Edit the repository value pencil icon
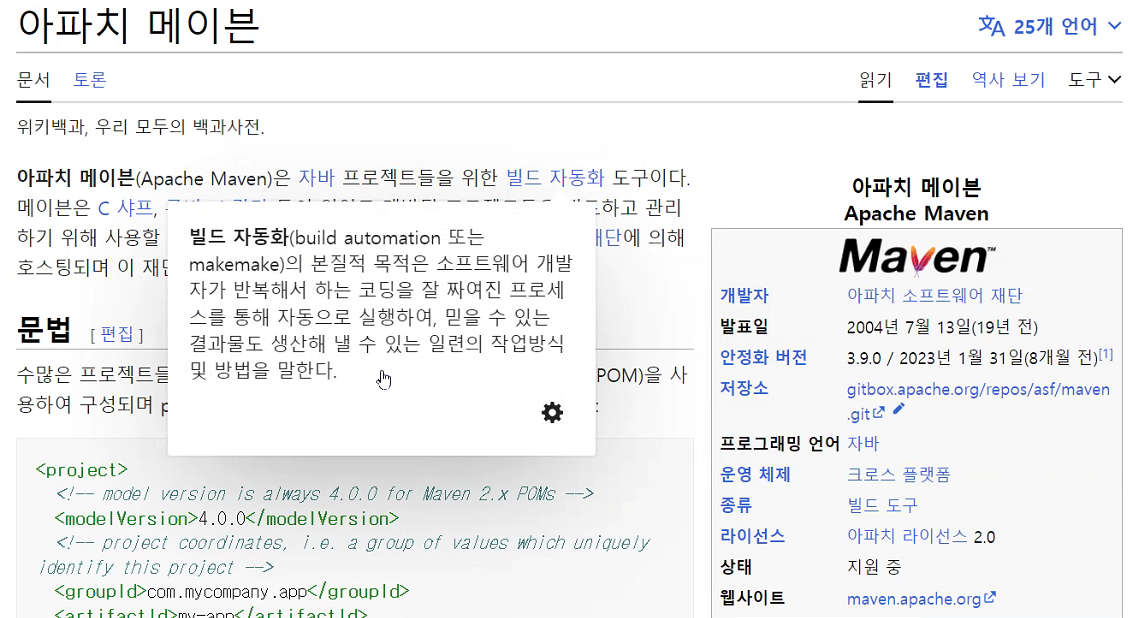The width and height of the screenshot is (1128, 618). [x=898, y=409]
